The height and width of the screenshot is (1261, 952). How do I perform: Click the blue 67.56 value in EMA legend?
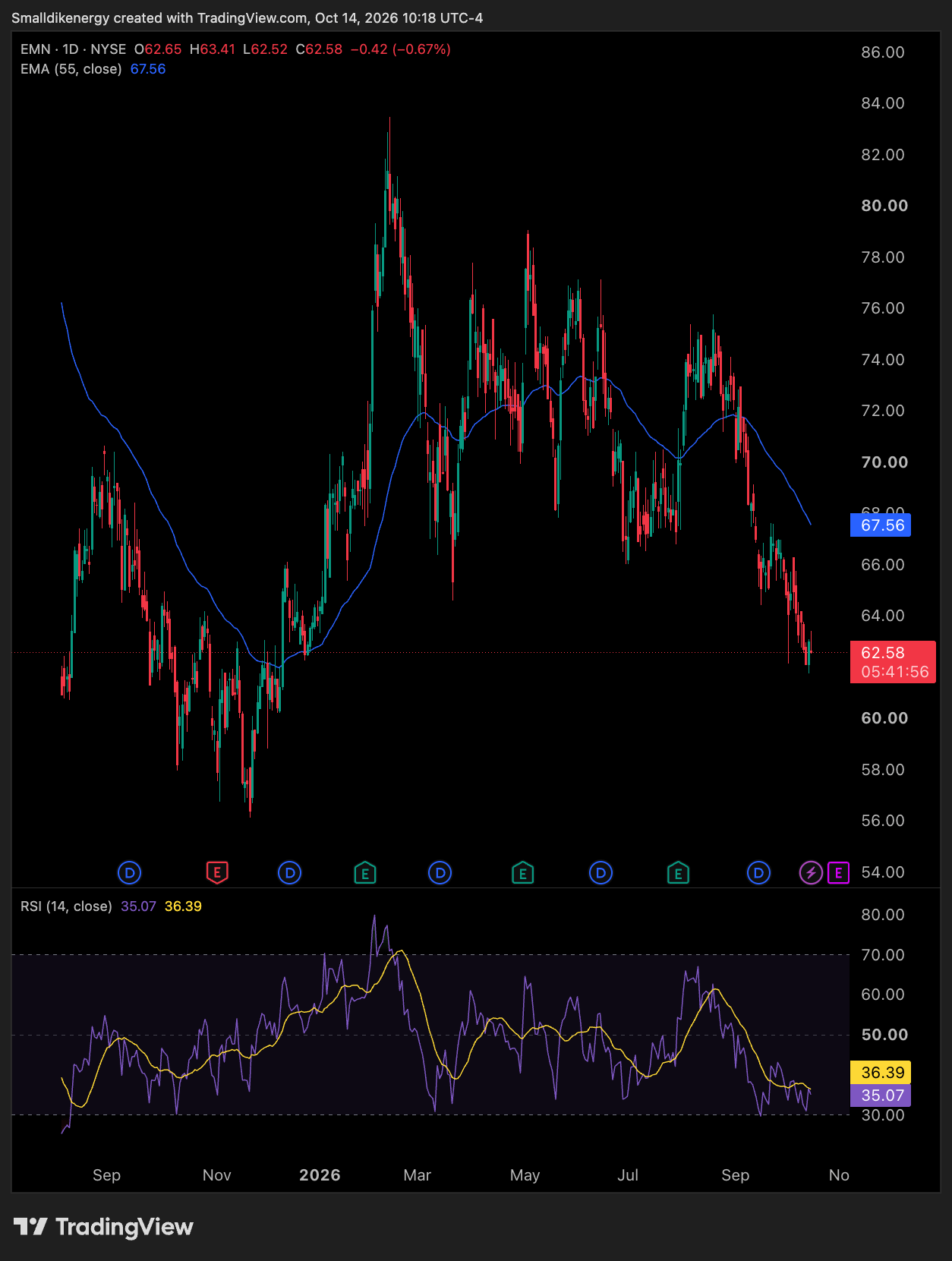[148, 69]
